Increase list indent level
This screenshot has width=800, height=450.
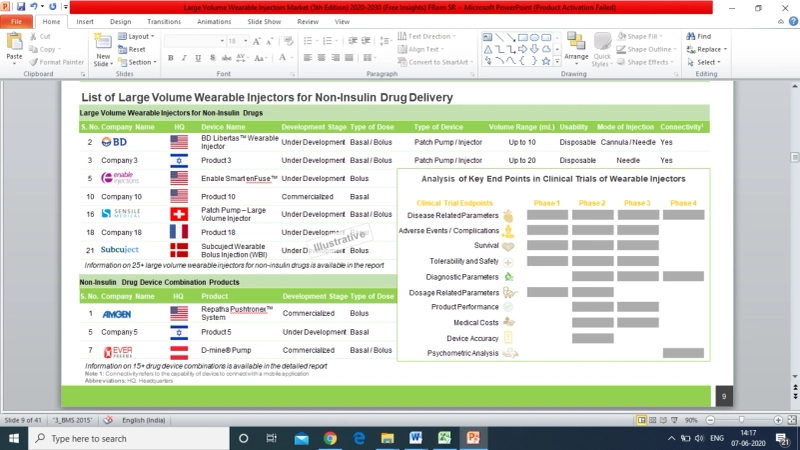366,41
